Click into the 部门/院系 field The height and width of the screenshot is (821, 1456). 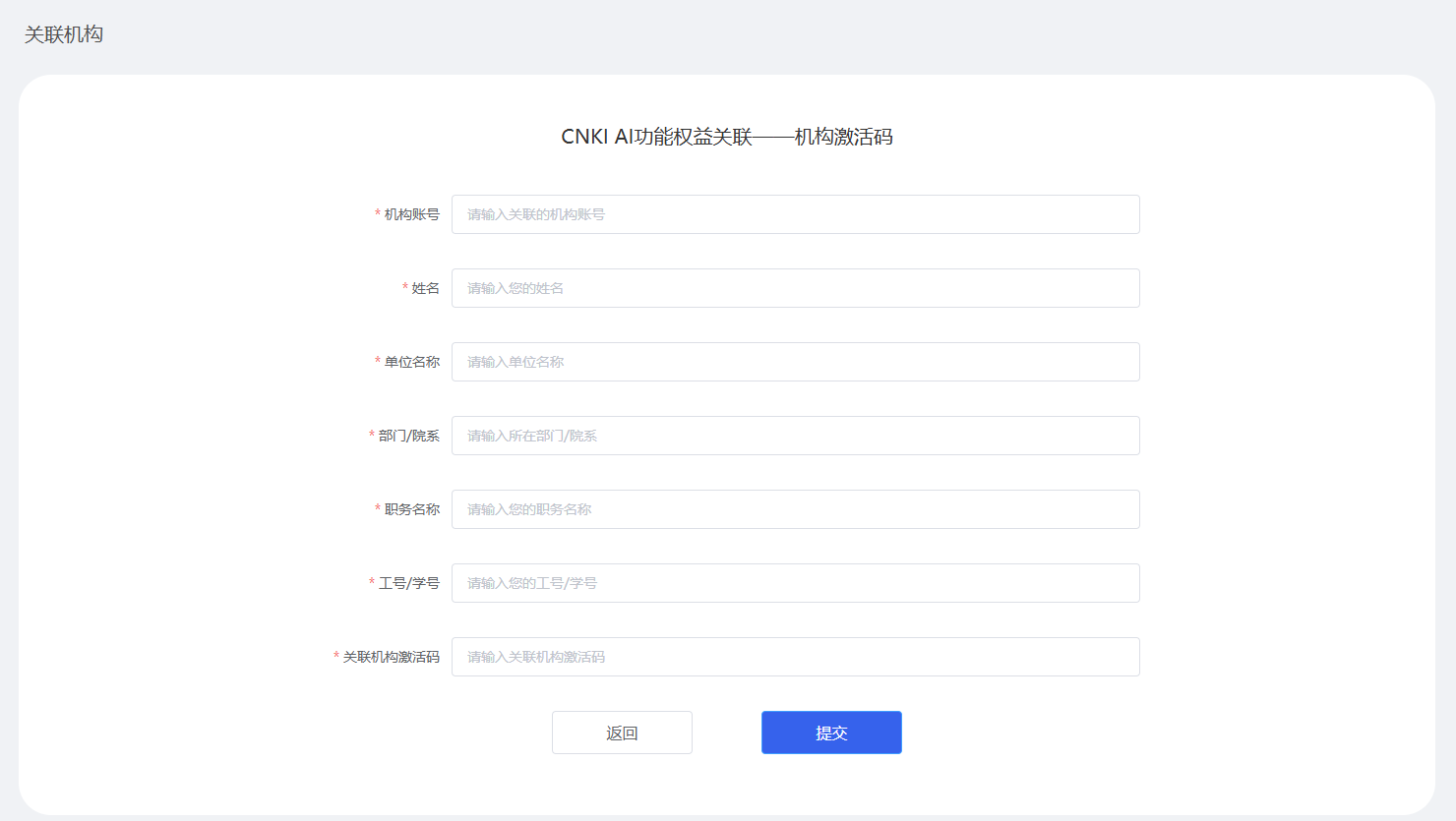795,436
